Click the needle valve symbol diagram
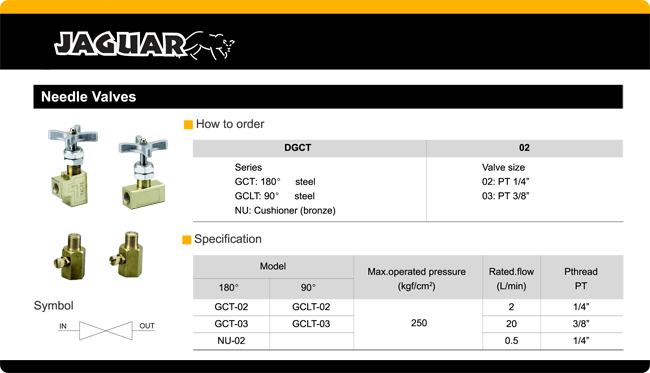The width and height of the screenshot is (650, 373). tap(106, 330)
